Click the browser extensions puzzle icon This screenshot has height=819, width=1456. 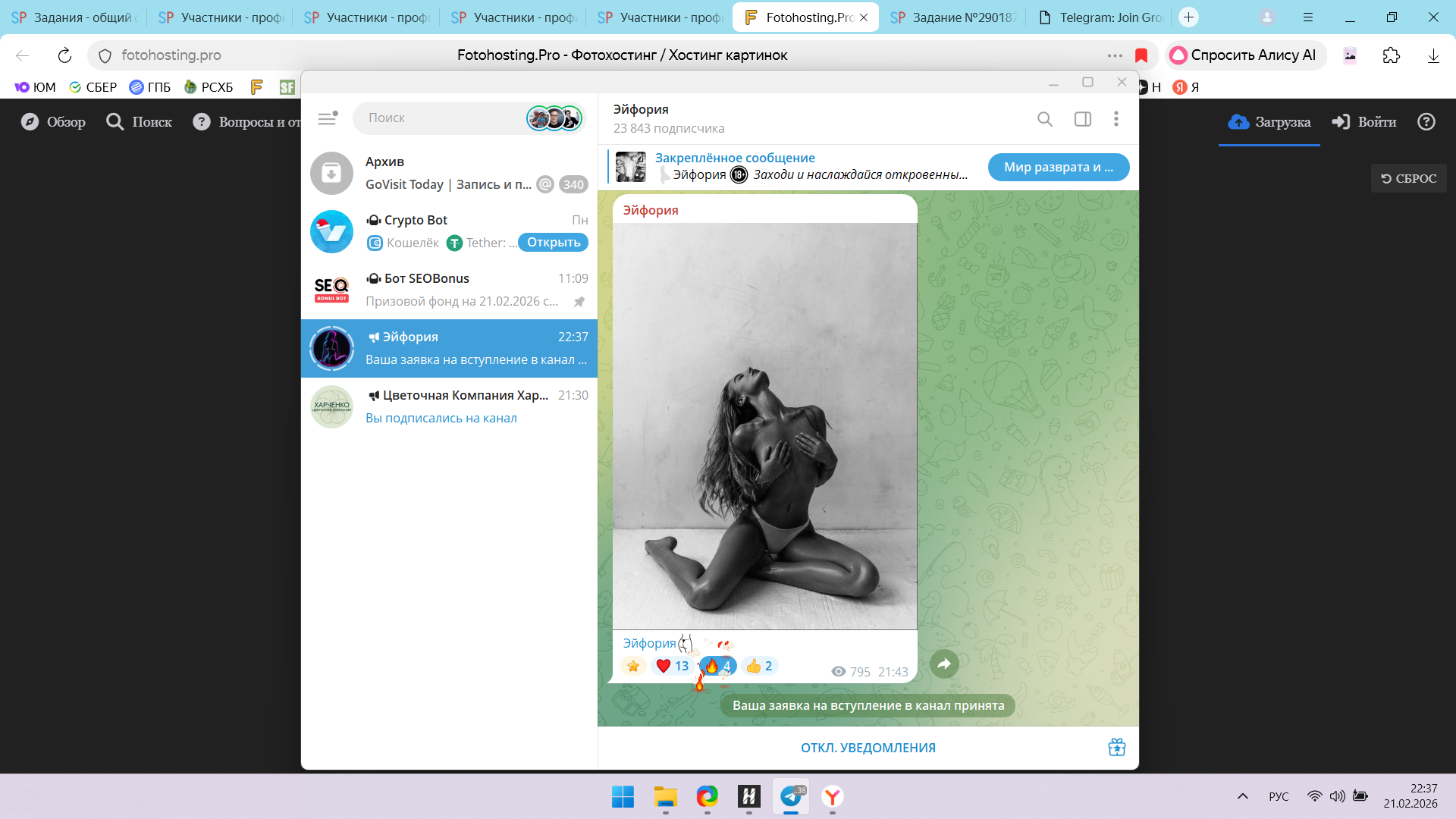1391,55
